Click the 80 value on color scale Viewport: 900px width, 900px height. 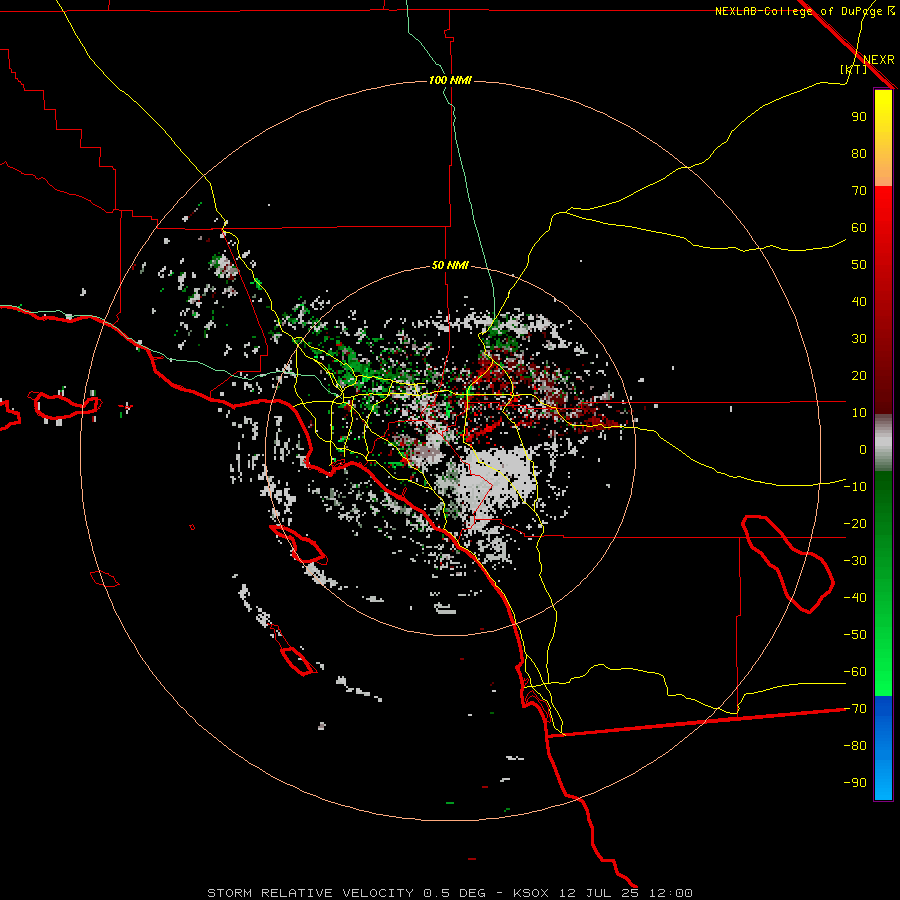[859, 153]
